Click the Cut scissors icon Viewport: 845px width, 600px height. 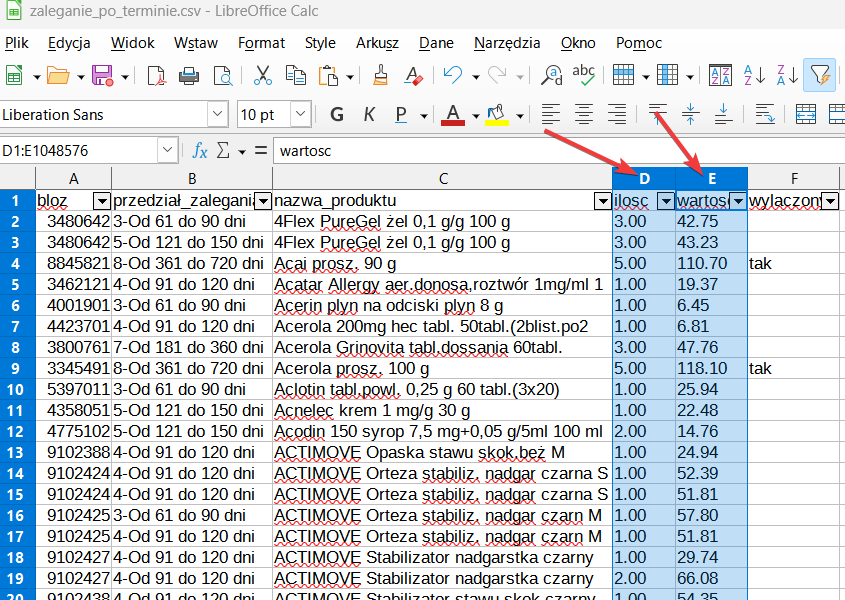point(263,75)
